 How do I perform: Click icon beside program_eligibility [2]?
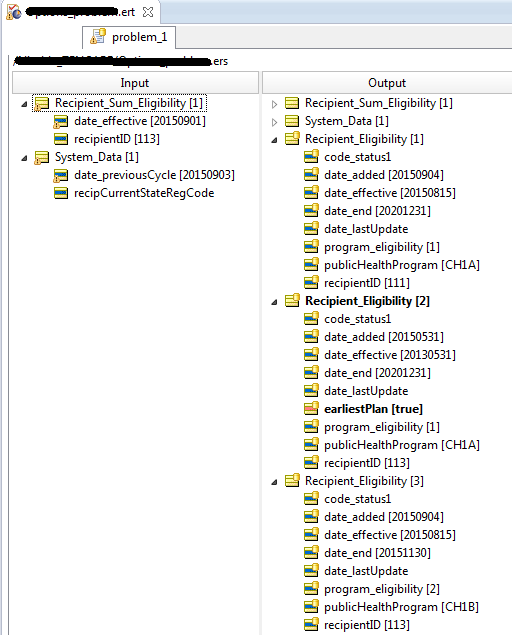pyautogui.click(x=311, y=589)
